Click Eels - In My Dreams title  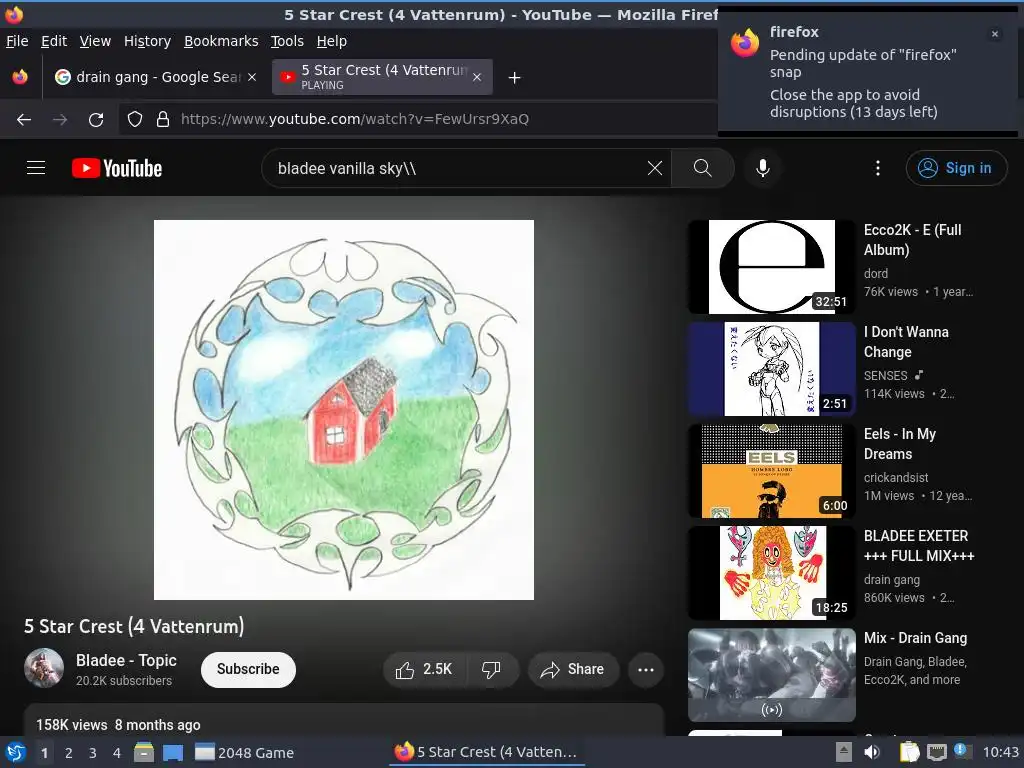900,443
